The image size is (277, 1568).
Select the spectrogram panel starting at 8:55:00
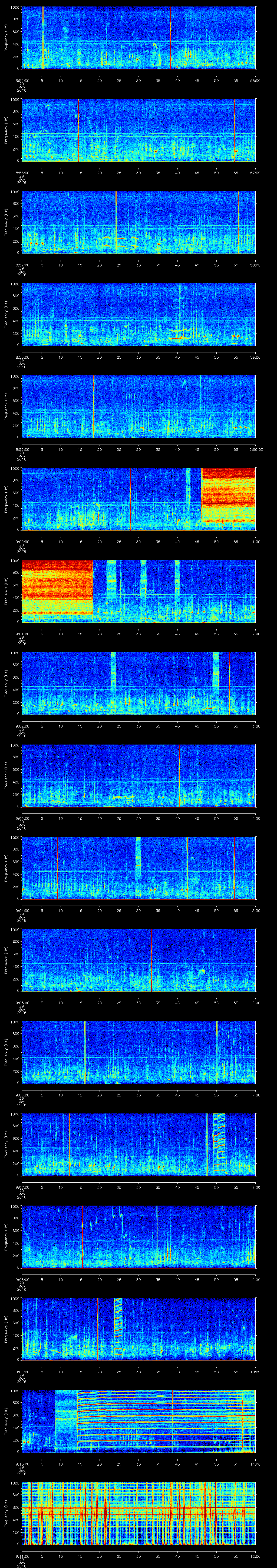click(x=139, y=38)
